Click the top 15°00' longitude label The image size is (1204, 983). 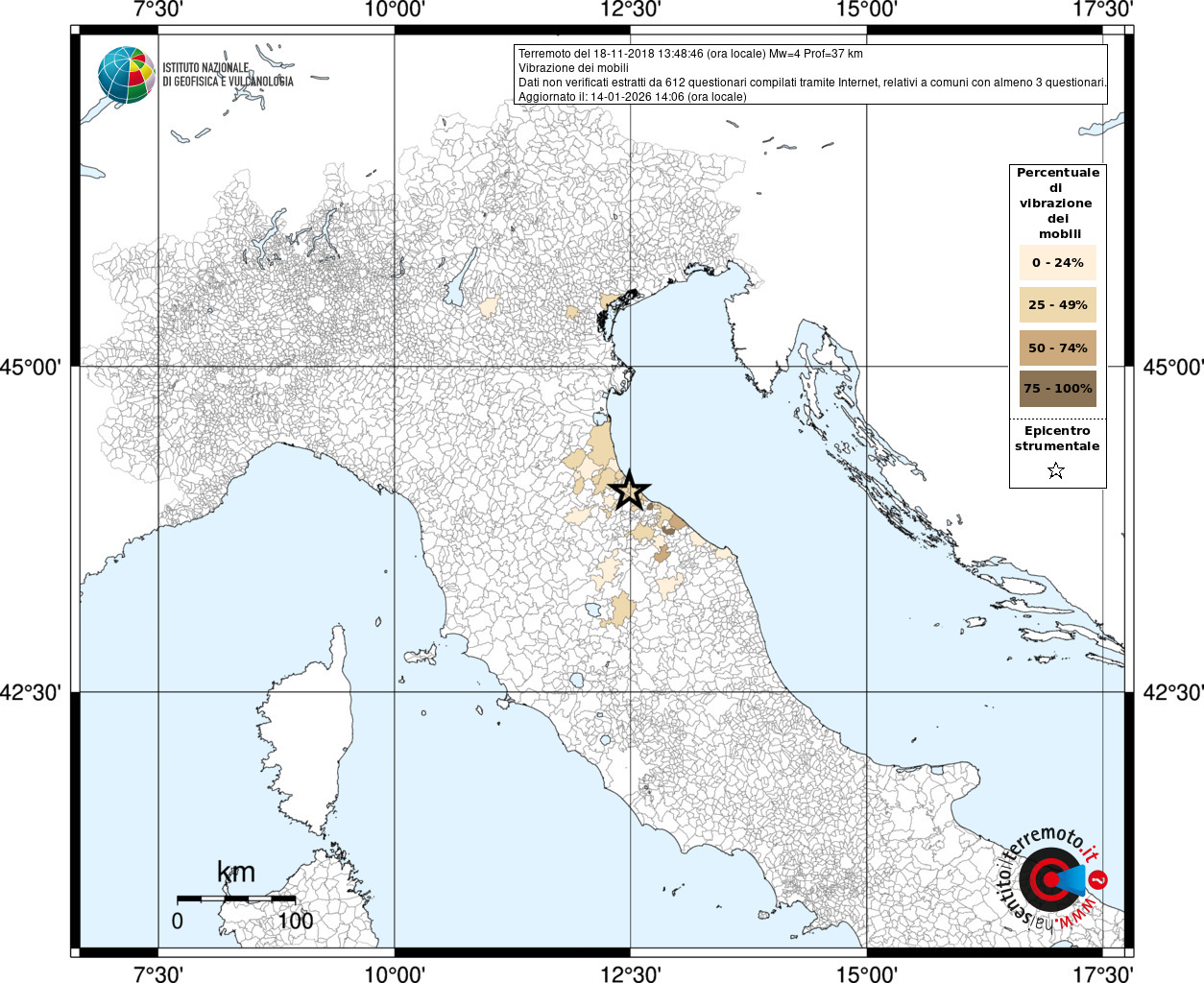(867, 10)
